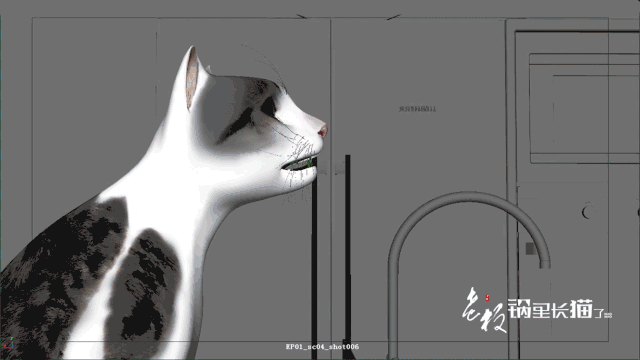
Task: Select the round knob on the cabinet
Action: point(587,212)
